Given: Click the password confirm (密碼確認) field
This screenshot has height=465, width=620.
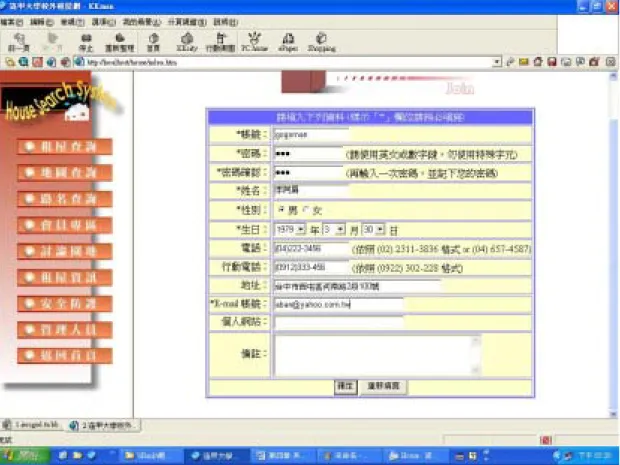Looking at the screenshot, I should pos(308,172).
